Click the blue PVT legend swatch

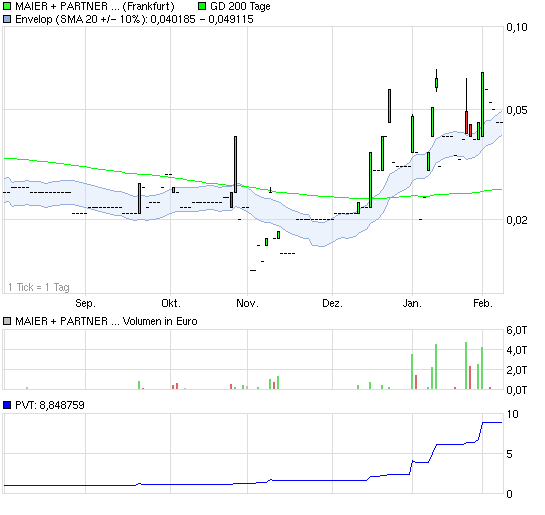tap(7, 405)
